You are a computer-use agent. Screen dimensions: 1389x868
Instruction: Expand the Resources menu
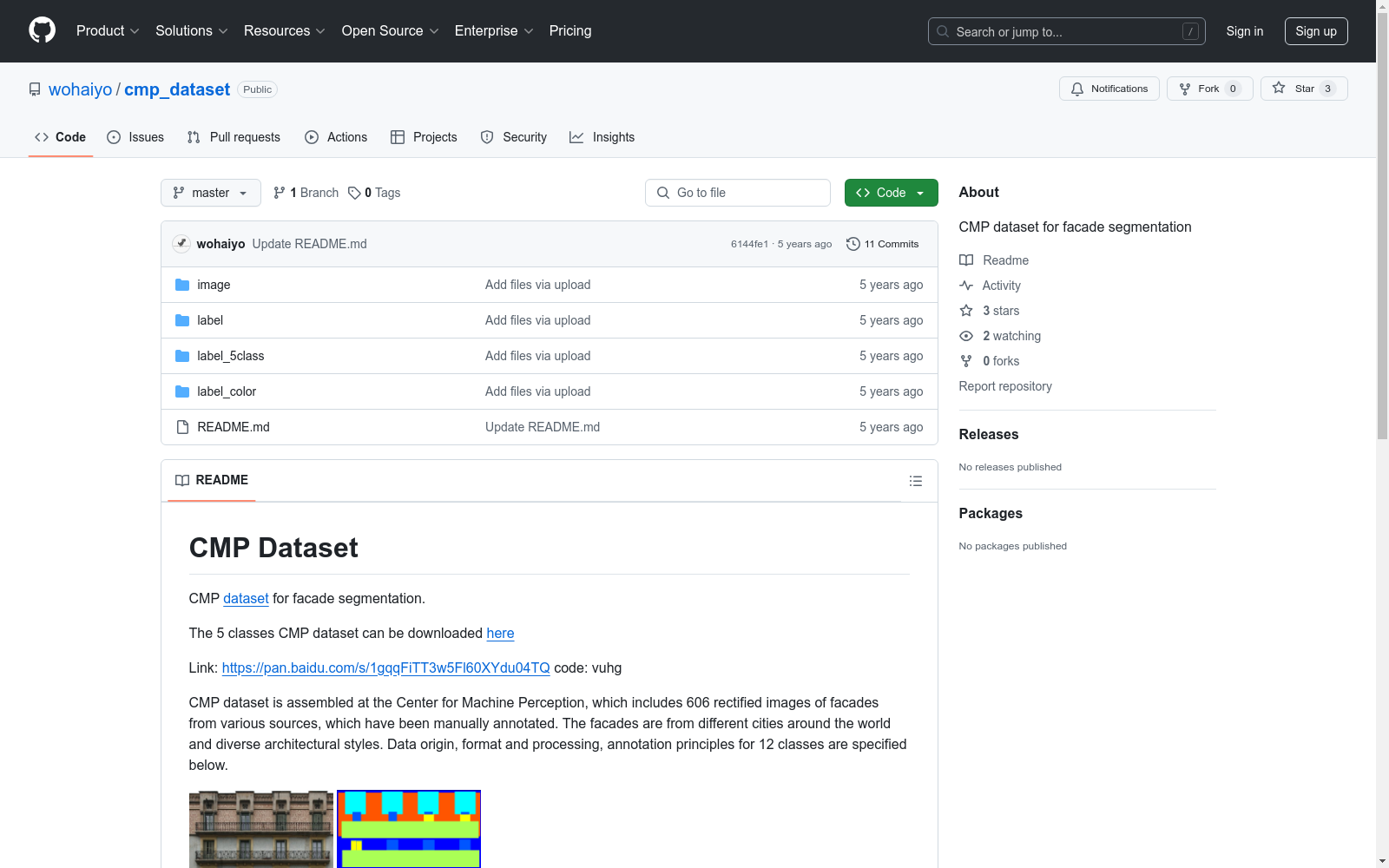tap(284, 30)
